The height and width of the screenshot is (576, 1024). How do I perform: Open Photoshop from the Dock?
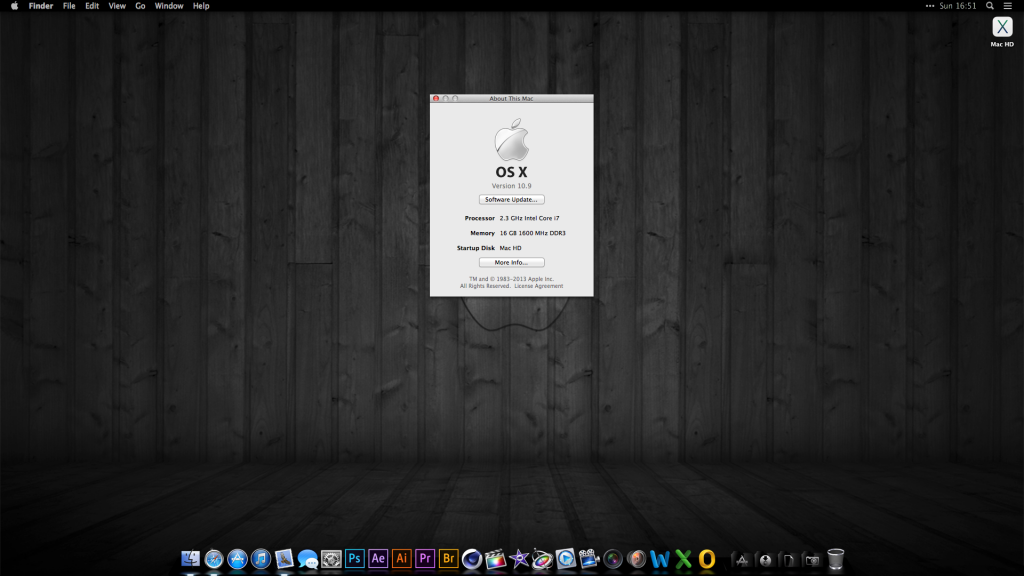click(355, 559)
